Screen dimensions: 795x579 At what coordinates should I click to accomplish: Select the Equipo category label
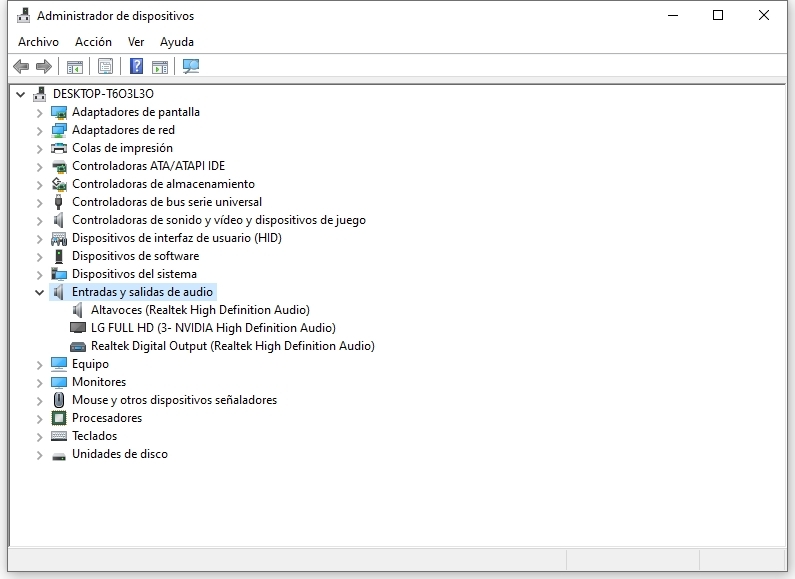90,364
